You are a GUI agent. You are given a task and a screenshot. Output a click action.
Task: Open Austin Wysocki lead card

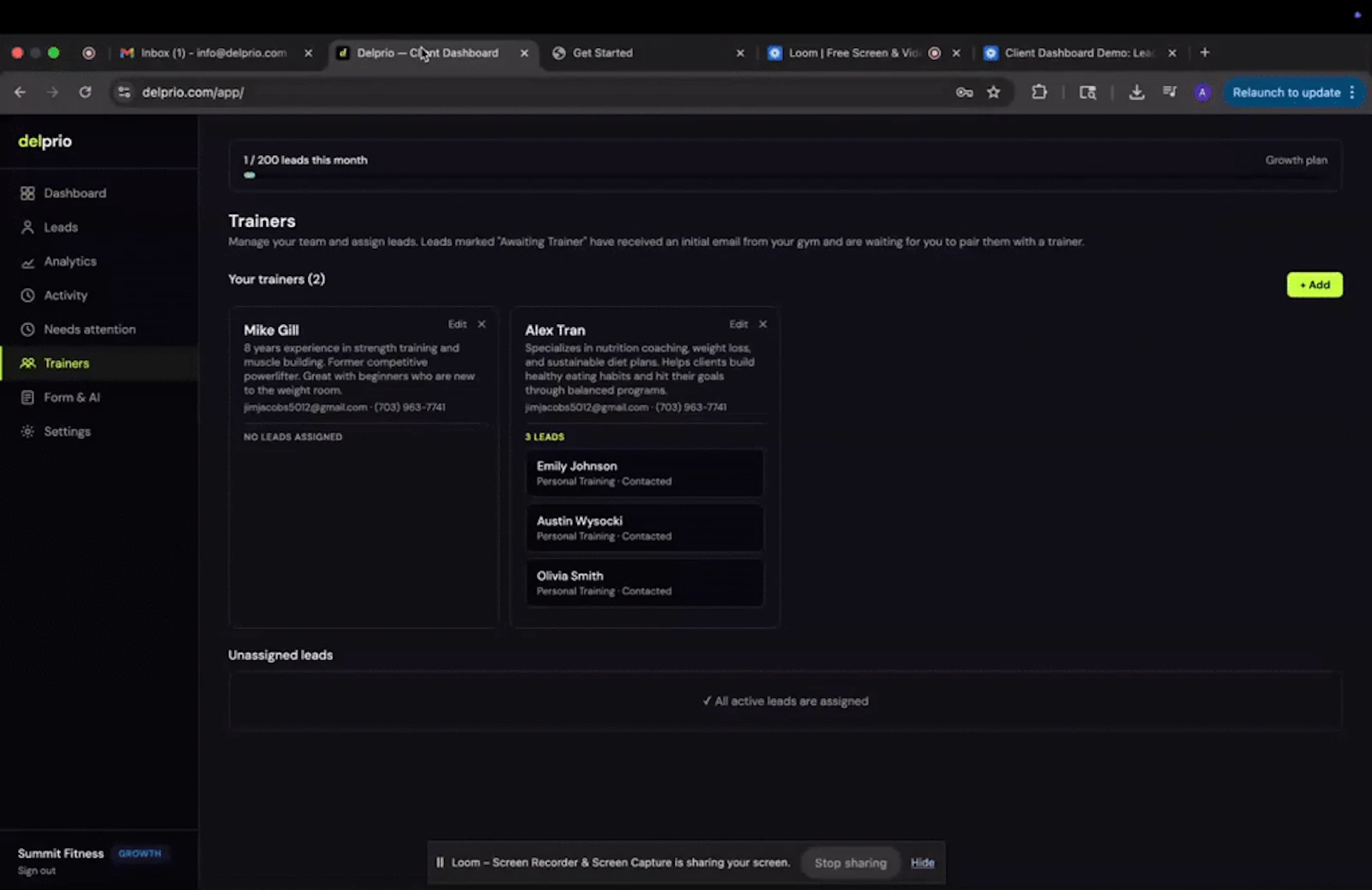click(645, 527)
